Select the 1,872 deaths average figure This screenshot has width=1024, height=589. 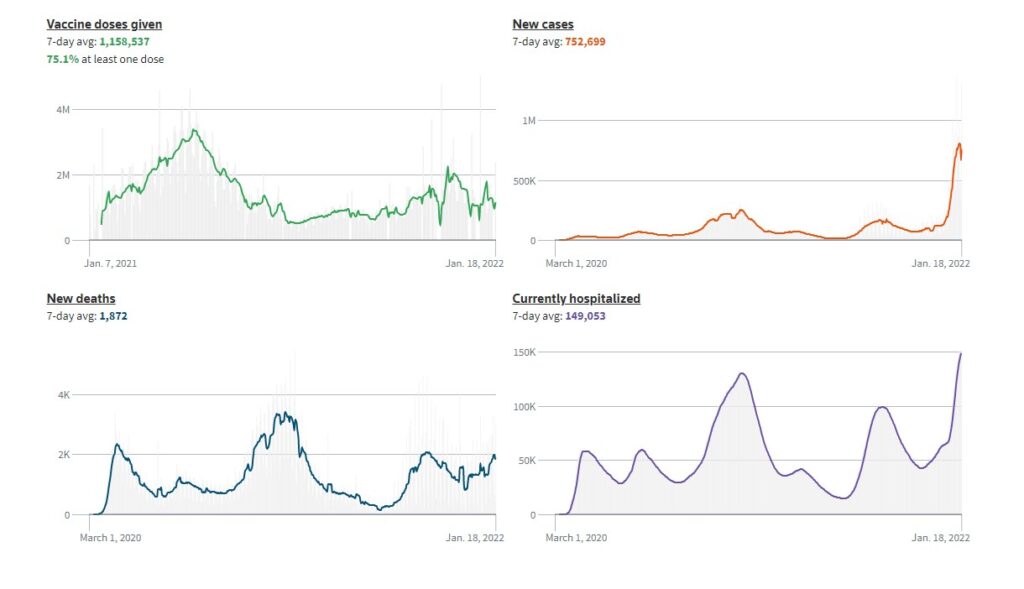coord(113,316)
